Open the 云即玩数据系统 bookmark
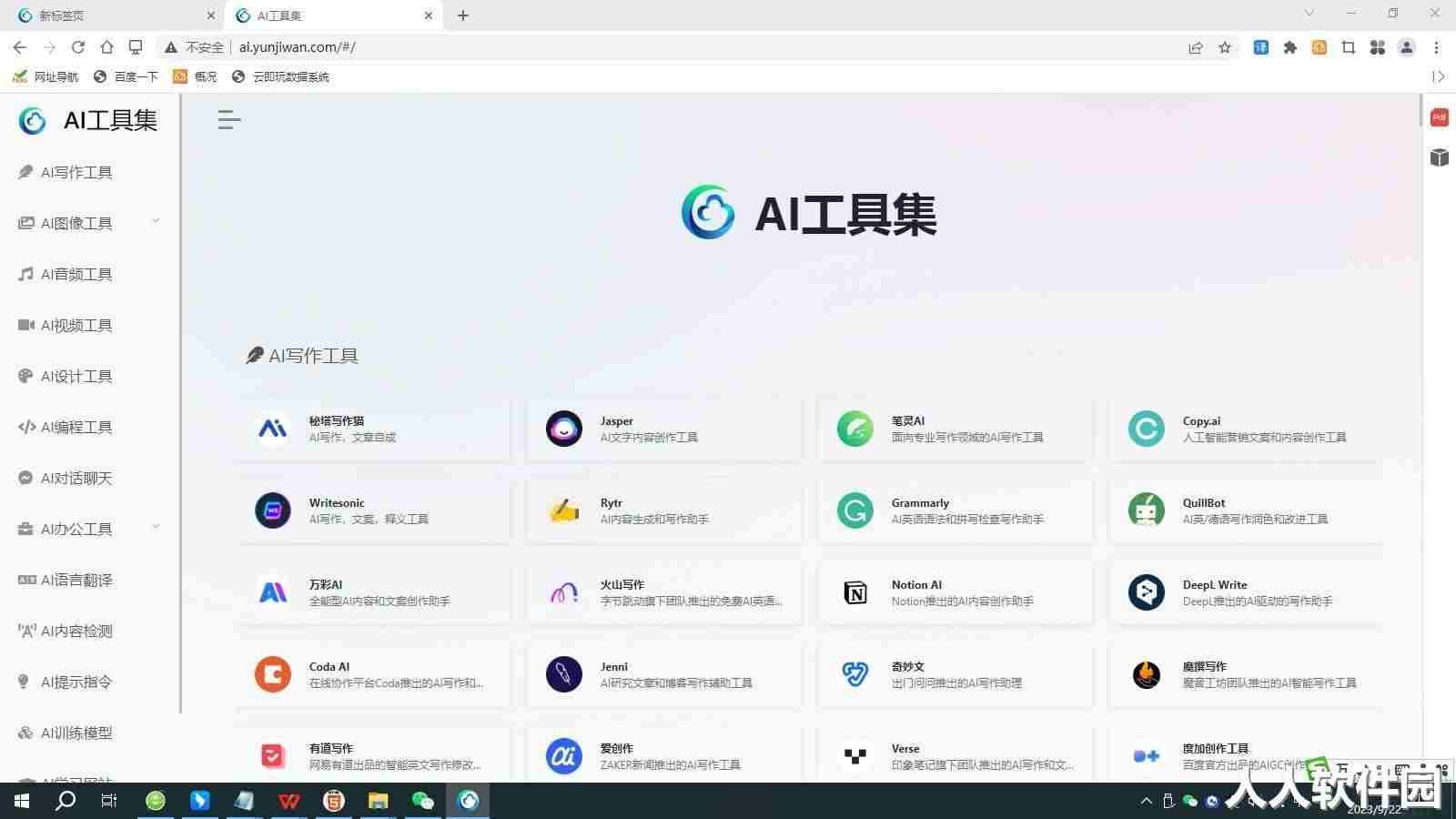 [280, 76]
